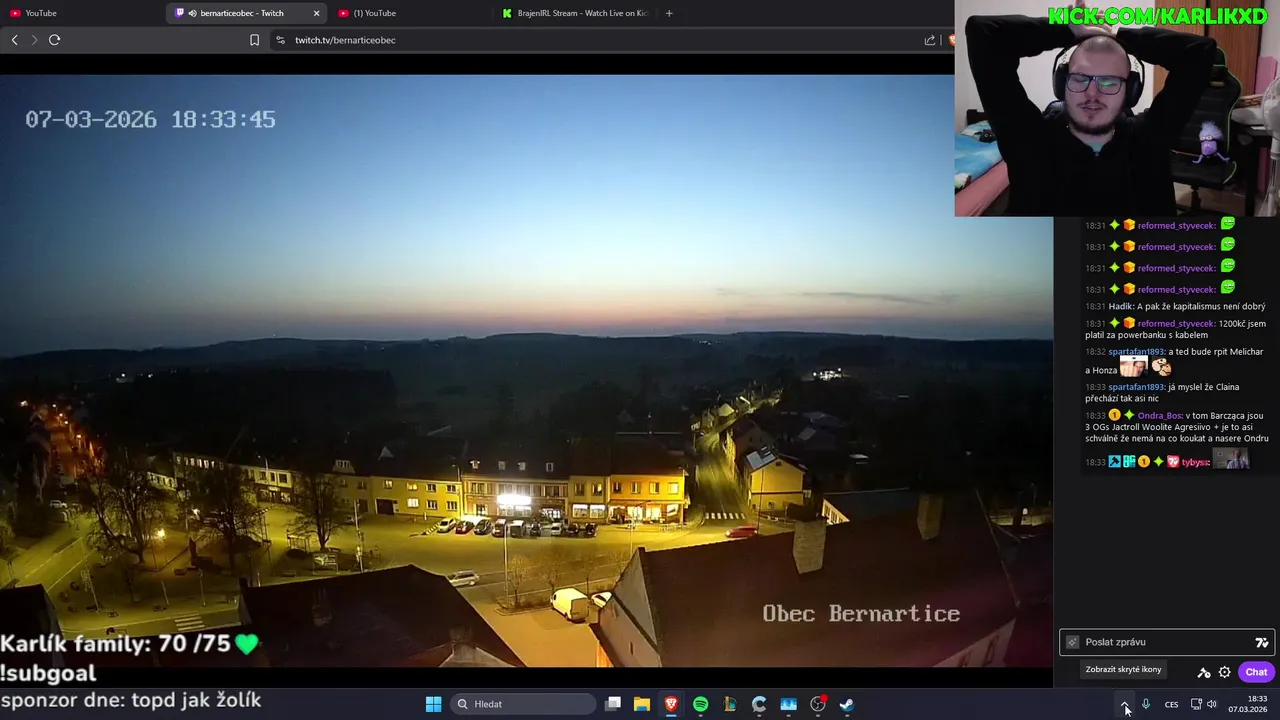Open the chat power-ups icon in message box
The image size is (1280, 720).
[1072, 642]
